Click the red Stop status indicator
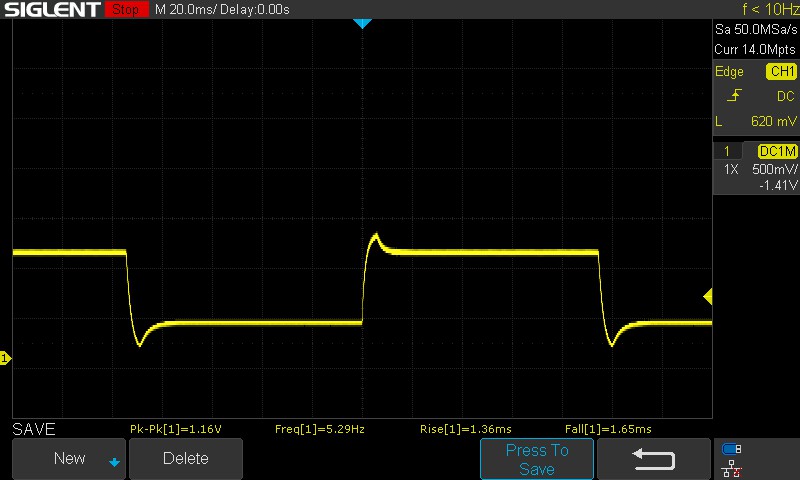The width and height of the screenshot is (800, 480). [127, 9]
